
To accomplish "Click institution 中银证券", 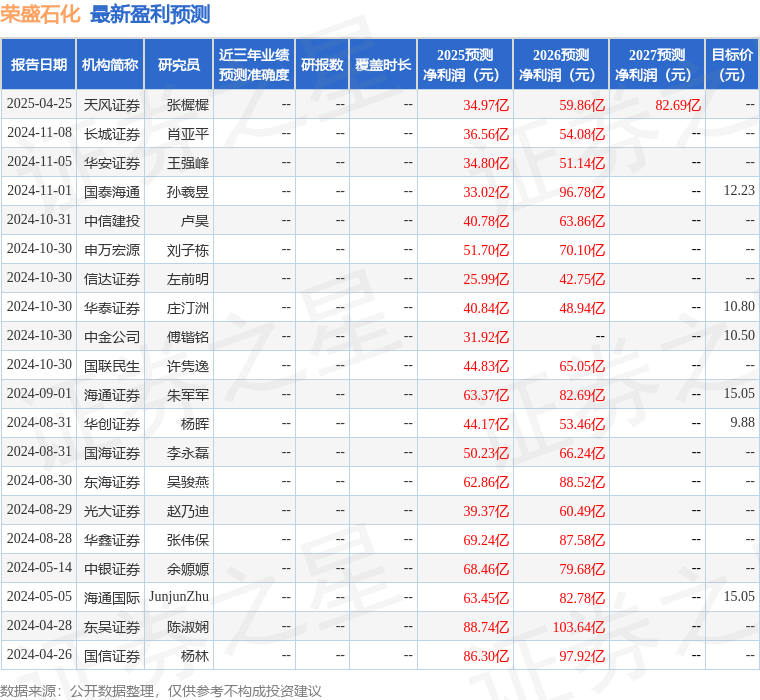I will click(112, 569).
